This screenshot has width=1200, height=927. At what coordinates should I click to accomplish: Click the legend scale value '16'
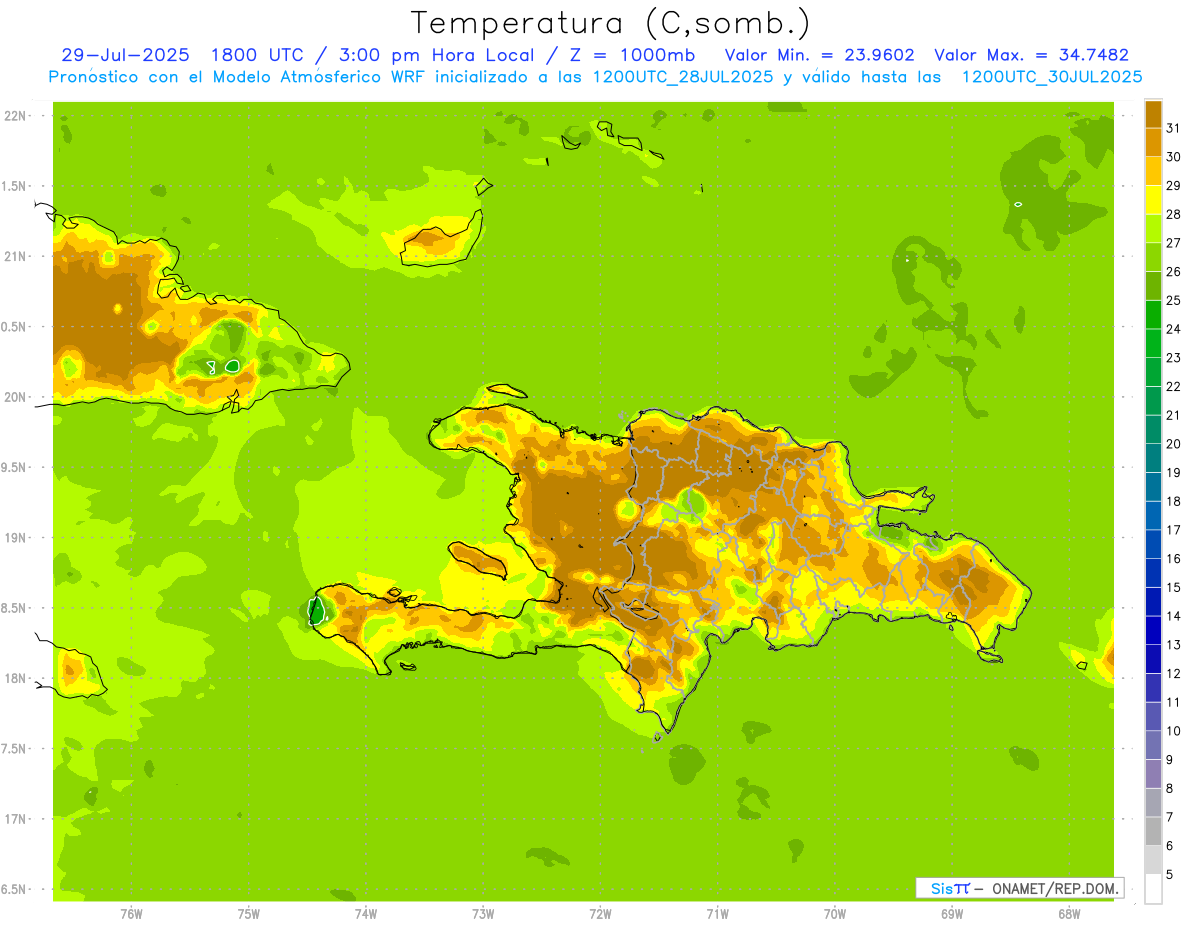(x=1173, y=559)
